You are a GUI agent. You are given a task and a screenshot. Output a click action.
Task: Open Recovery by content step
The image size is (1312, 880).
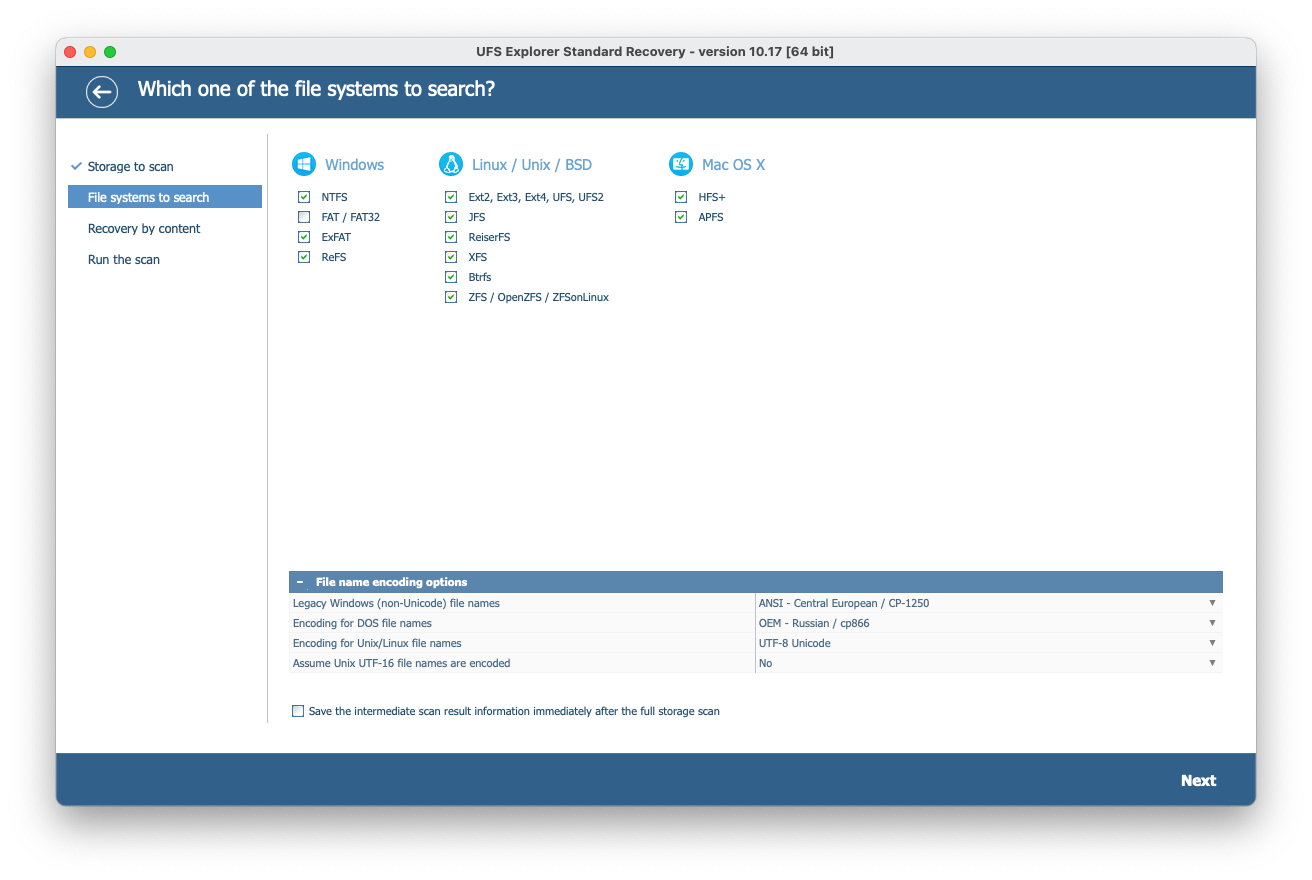(144, 228)
